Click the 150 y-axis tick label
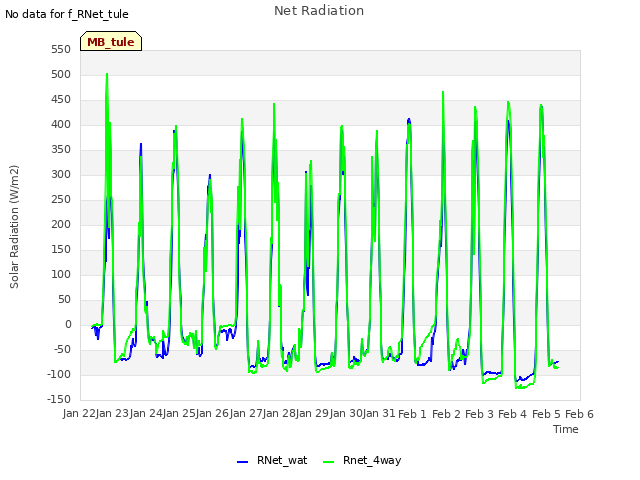 61,249
